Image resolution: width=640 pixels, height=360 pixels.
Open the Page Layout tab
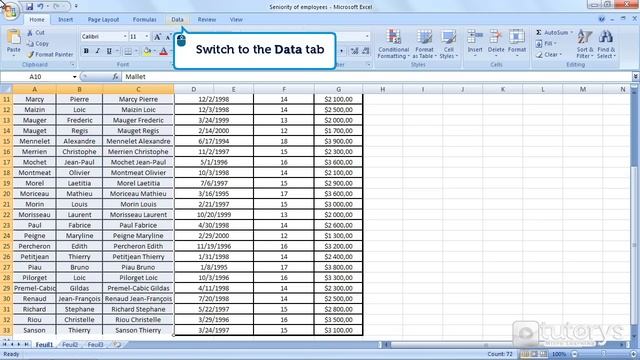(x=103, y=19)
